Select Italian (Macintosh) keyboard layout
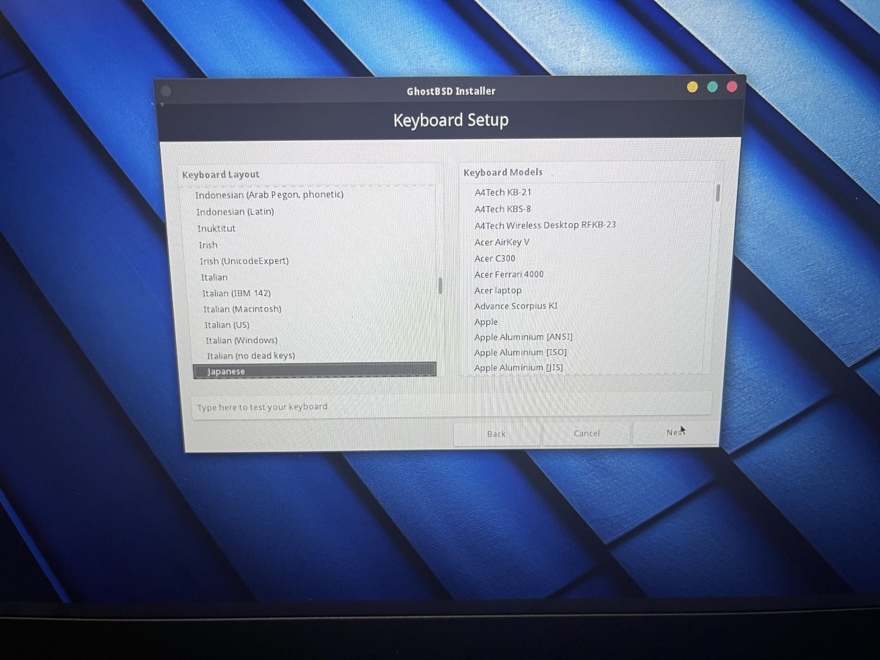Viewport: 880px width, 660px height. [x=242, y=309]
